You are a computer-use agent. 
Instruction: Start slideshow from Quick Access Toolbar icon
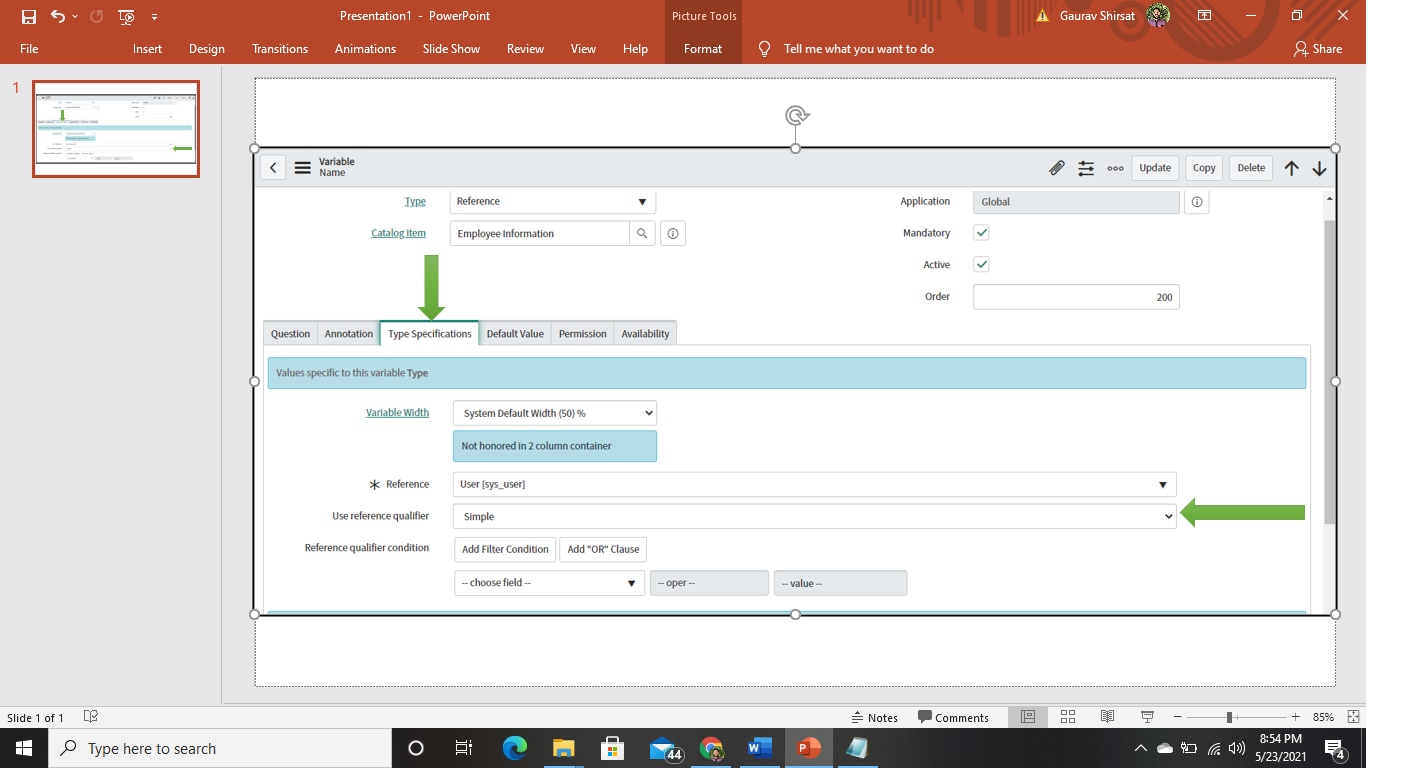[125, 16]
